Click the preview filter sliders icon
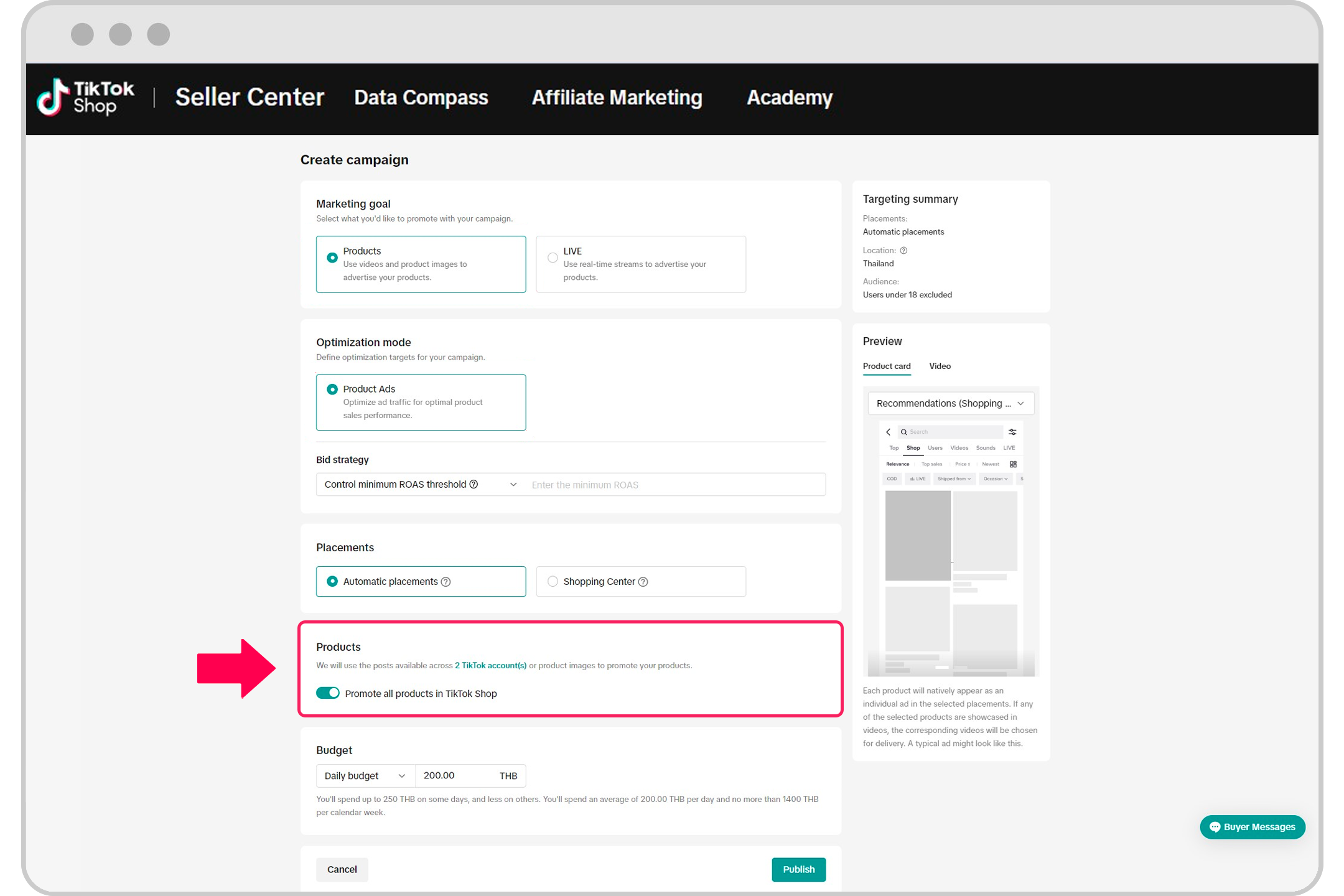The width and height of the screenshot is (1344, 896). pyautogui.click(x=1012, y=432)
